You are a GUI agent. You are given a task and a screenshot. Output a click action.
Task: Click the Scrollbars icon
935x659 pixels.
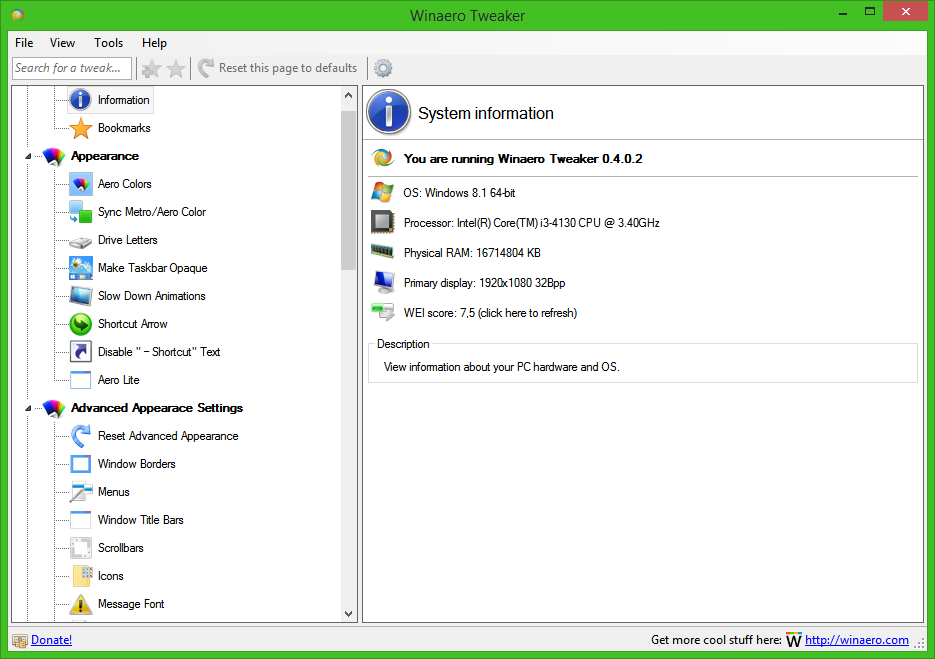81,548
